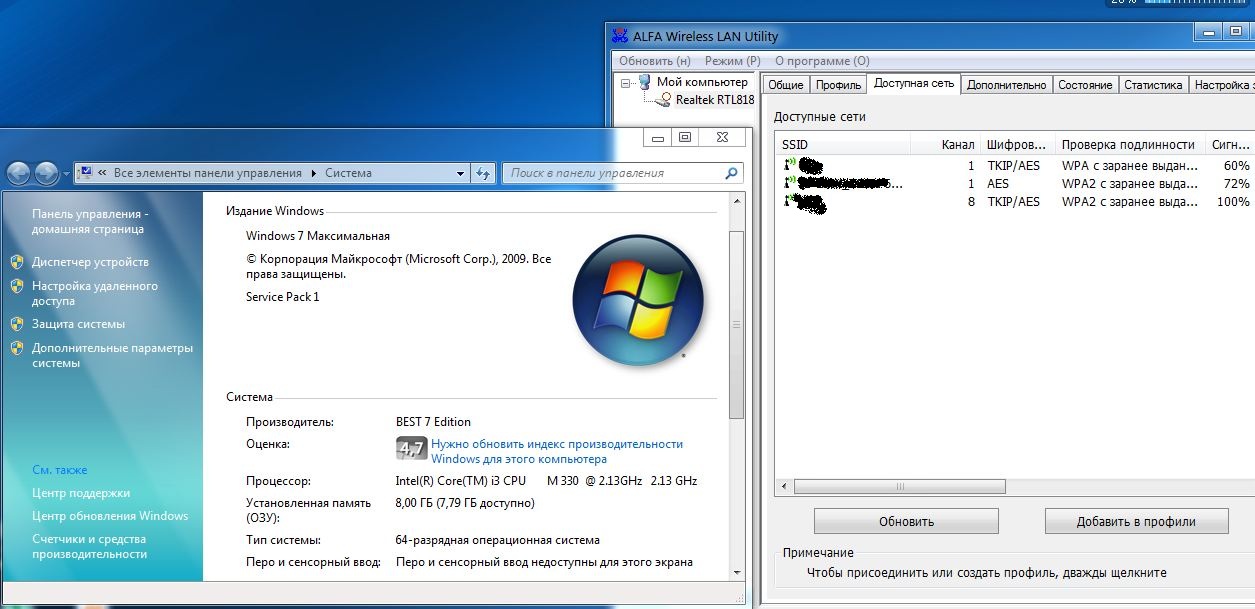This screenshot has height=609, width=1255.
Task: Collapse the Мой компьютер tree node
Action: coord(625,83)
